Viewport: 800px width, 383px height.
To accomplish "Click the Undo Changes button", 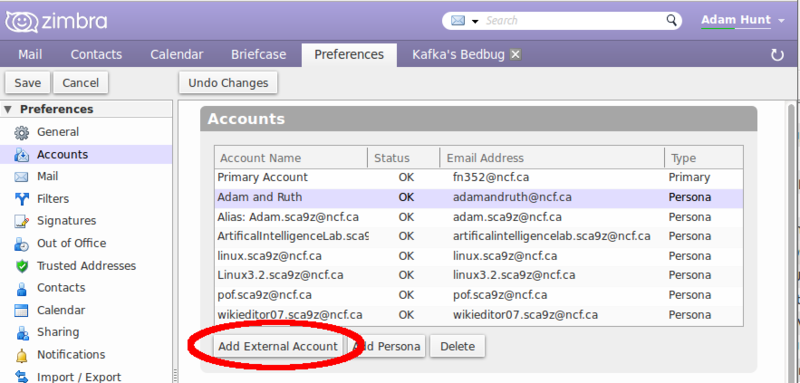I will coord(228,83).
